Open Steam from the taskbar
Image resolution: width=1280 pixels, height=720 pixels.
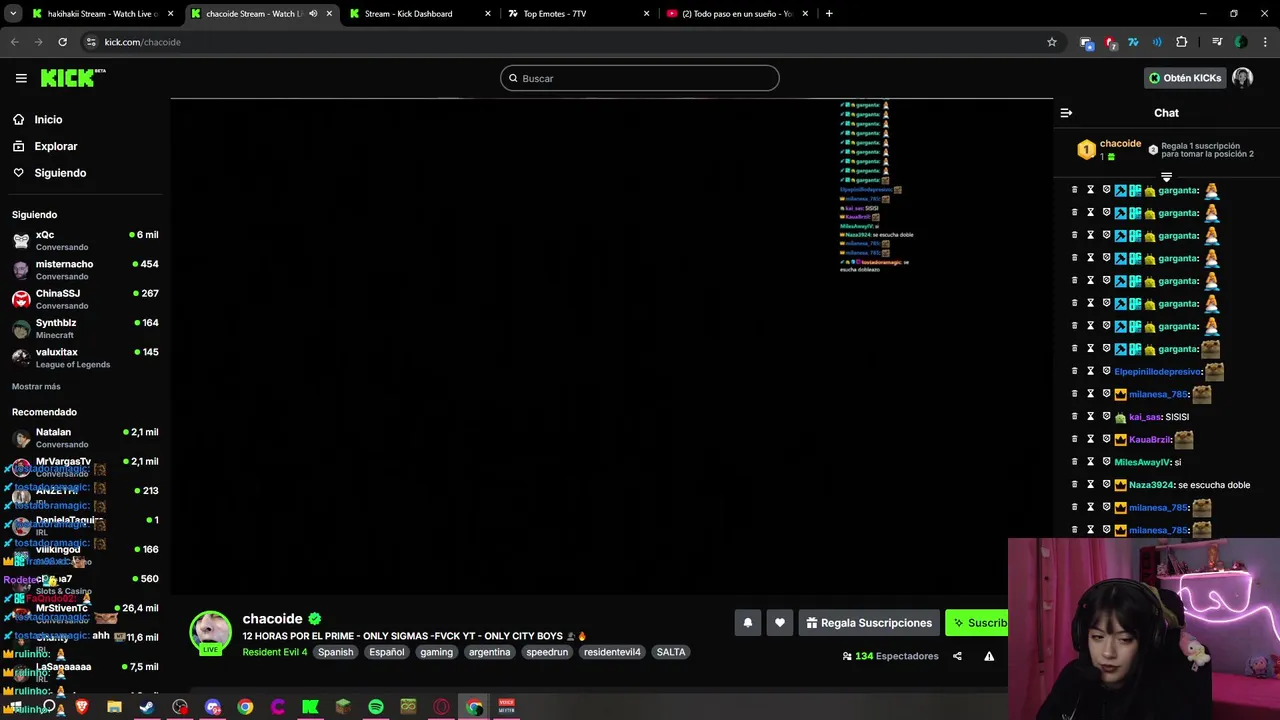(147, 707)
